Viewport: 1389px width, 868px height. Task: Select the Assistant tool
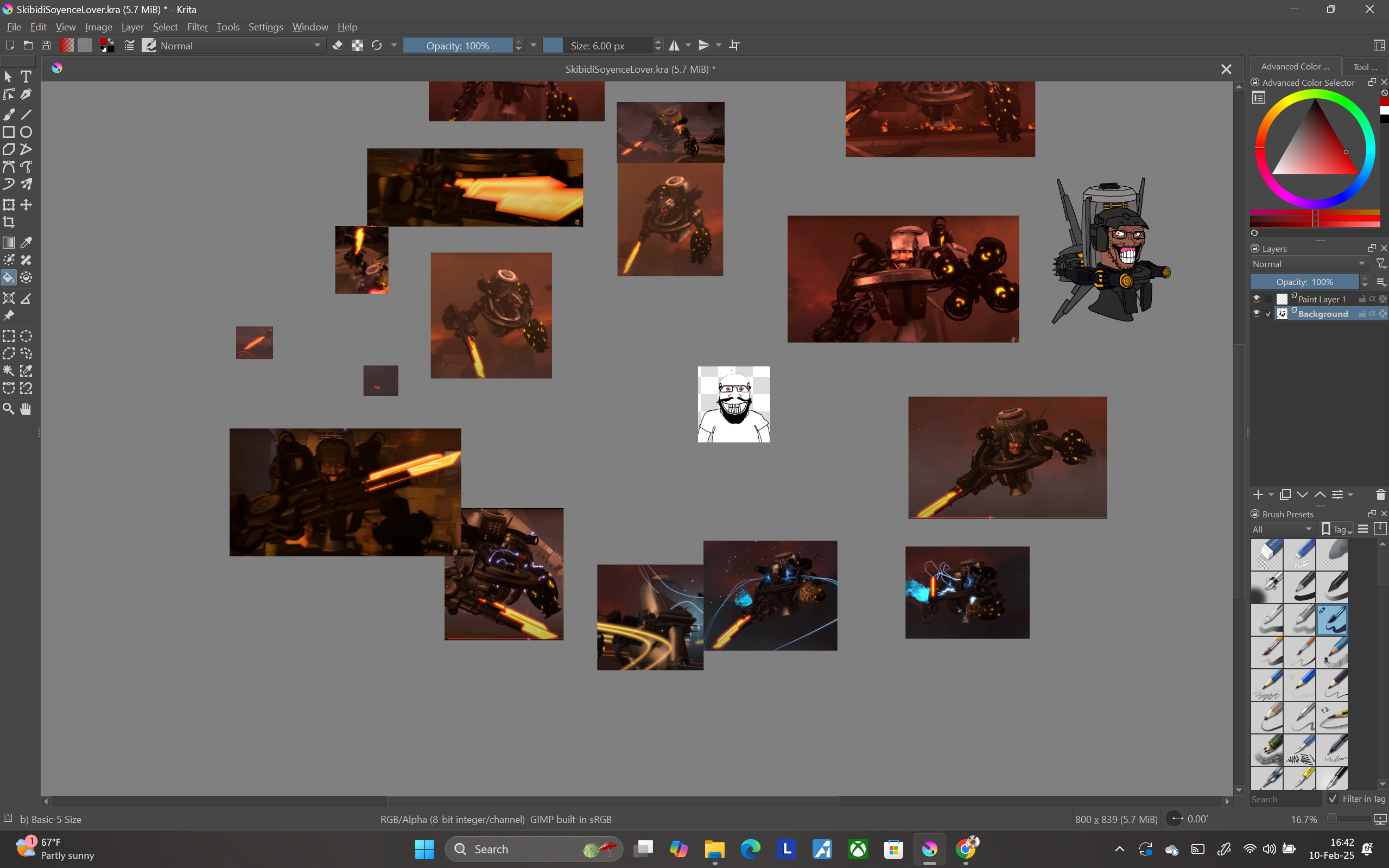tap(9, 299)
